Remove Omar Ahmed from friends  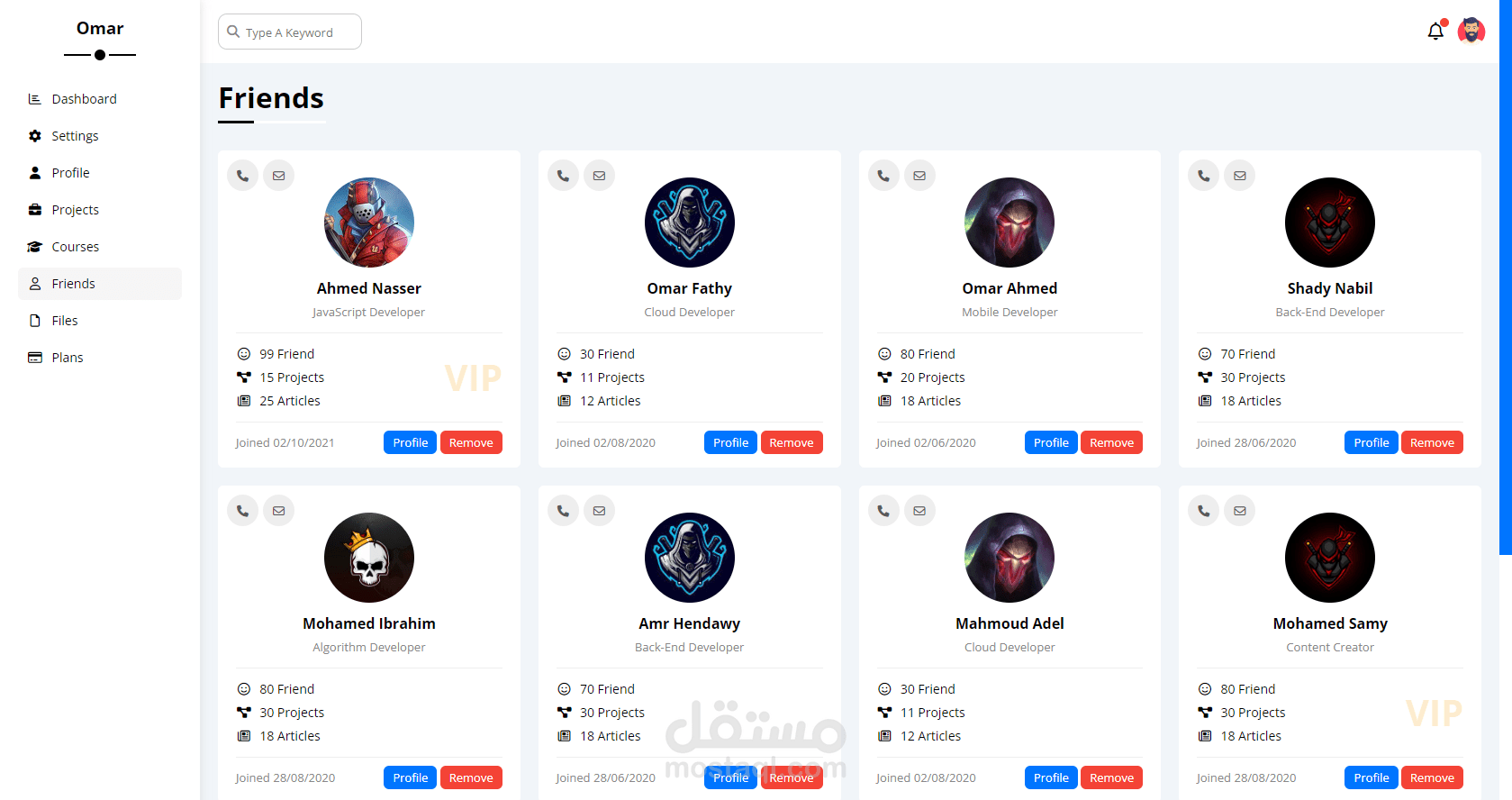[1111, 442]
